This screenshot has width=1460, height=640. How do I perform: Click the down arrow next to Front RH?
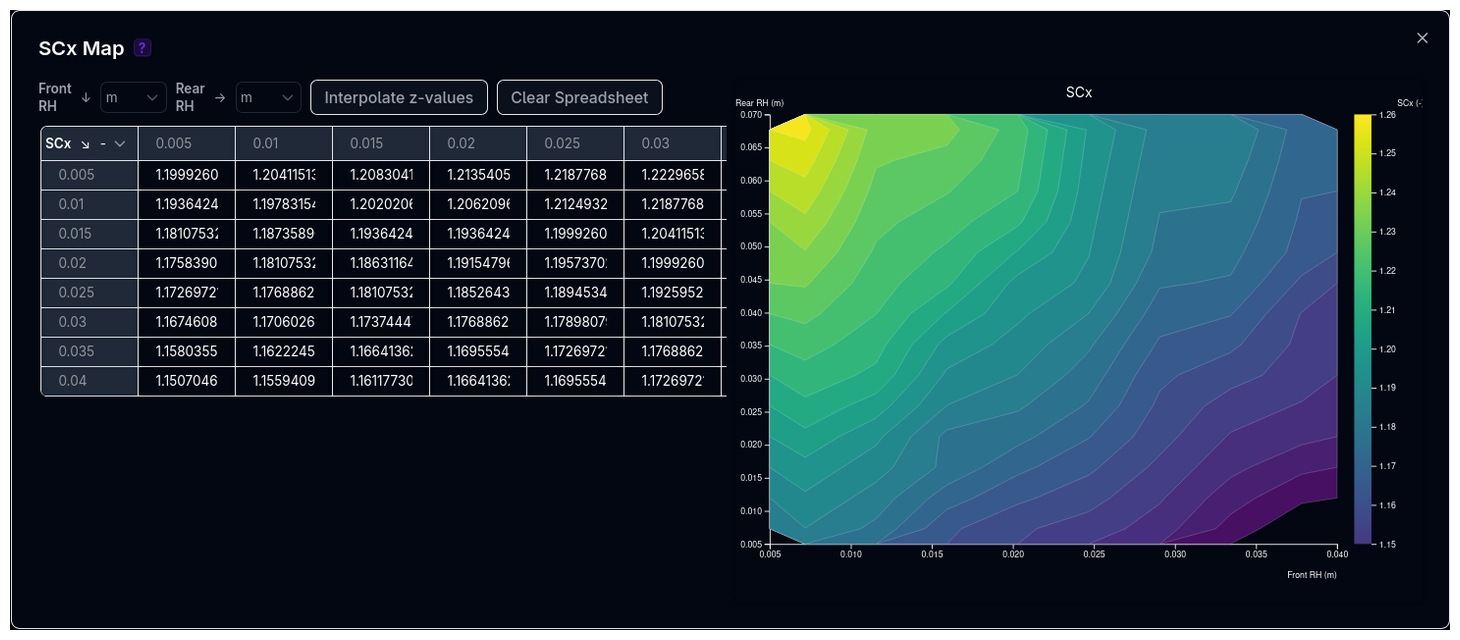pyautogui.click(x=87, y=97)
